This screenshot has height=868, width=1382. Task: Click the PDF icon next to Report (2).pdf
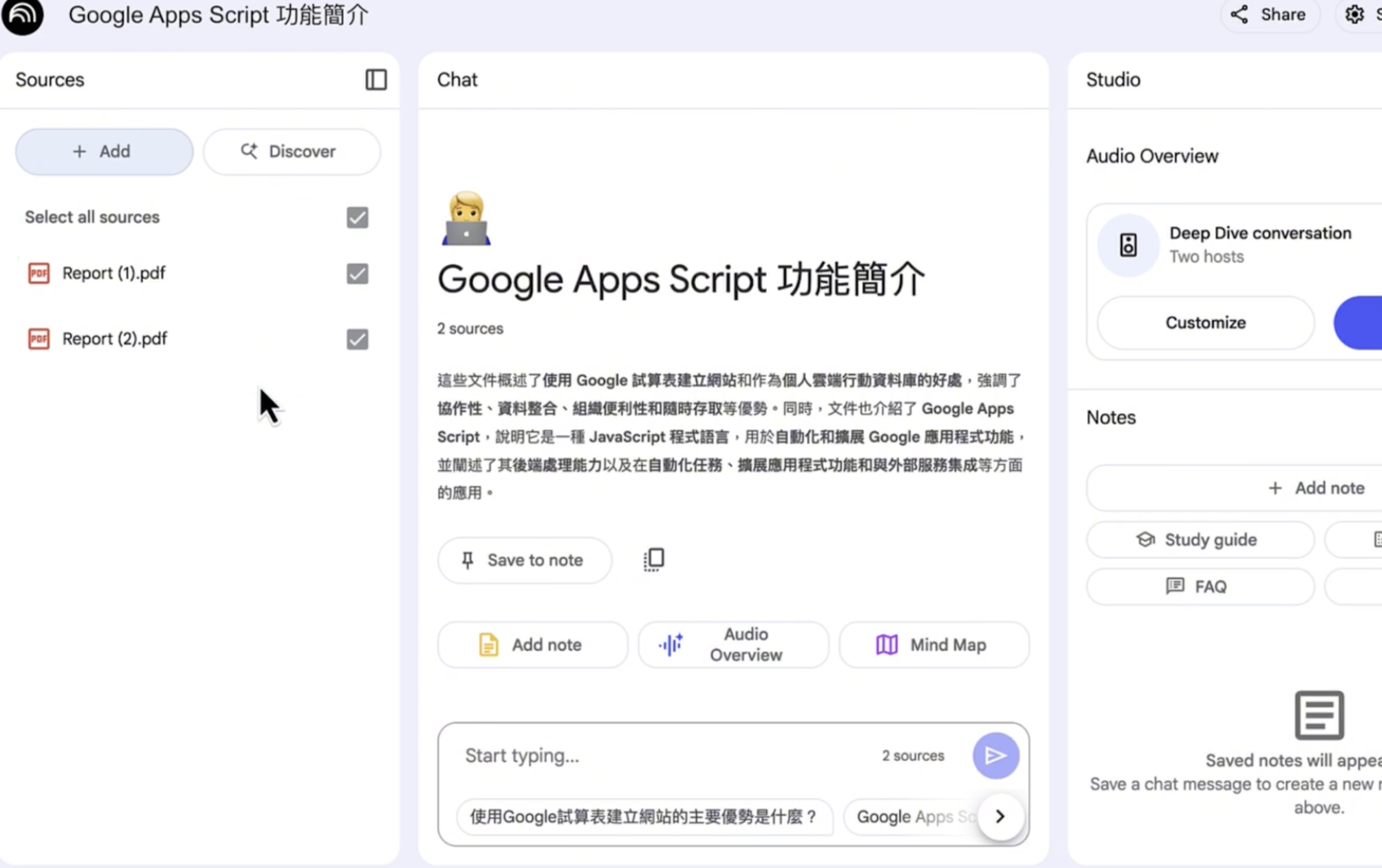coord(38,339)
